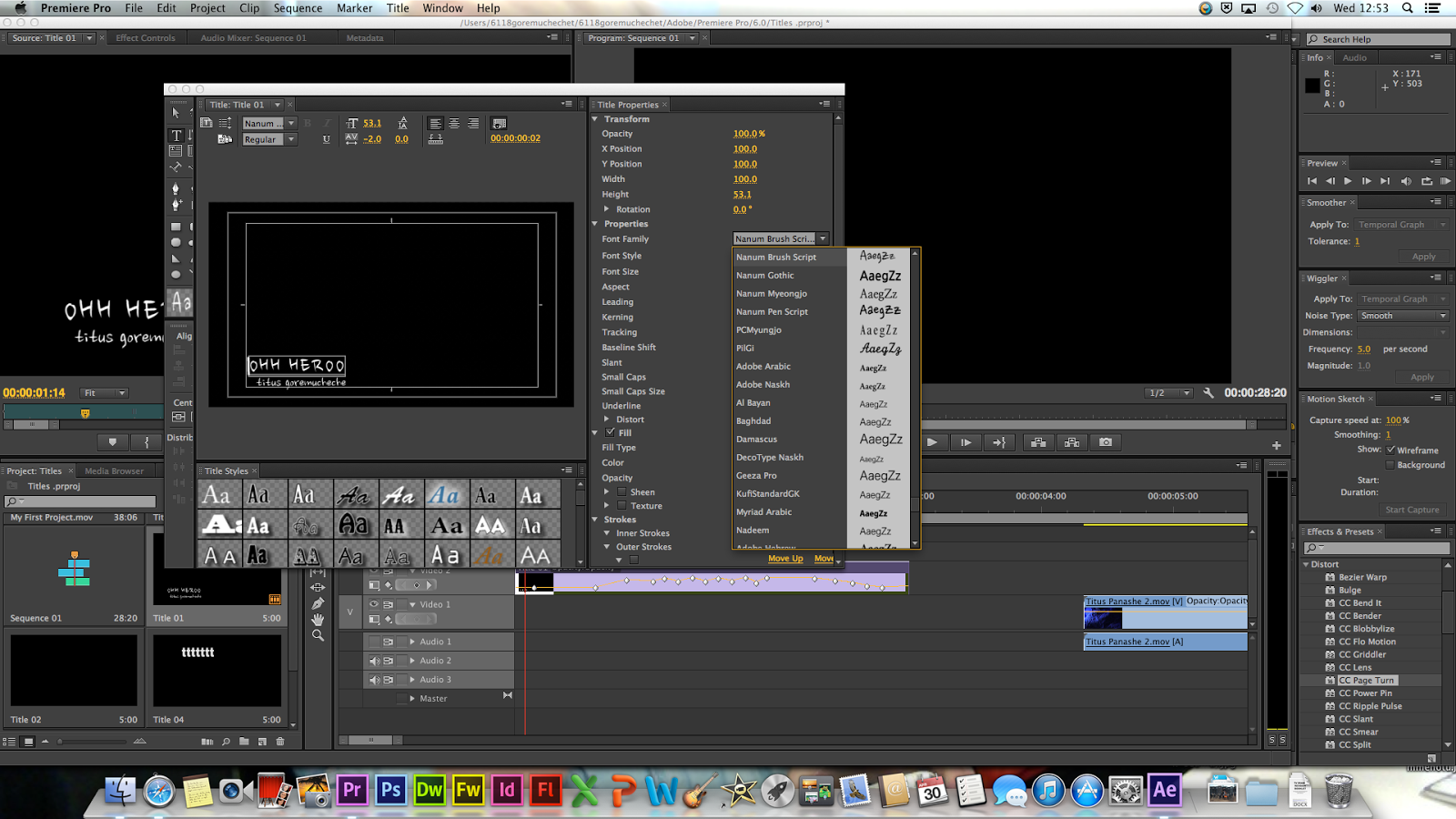Open the Sequence menu
Viewport: 1456px width, 819px height.
click(298, 7)
